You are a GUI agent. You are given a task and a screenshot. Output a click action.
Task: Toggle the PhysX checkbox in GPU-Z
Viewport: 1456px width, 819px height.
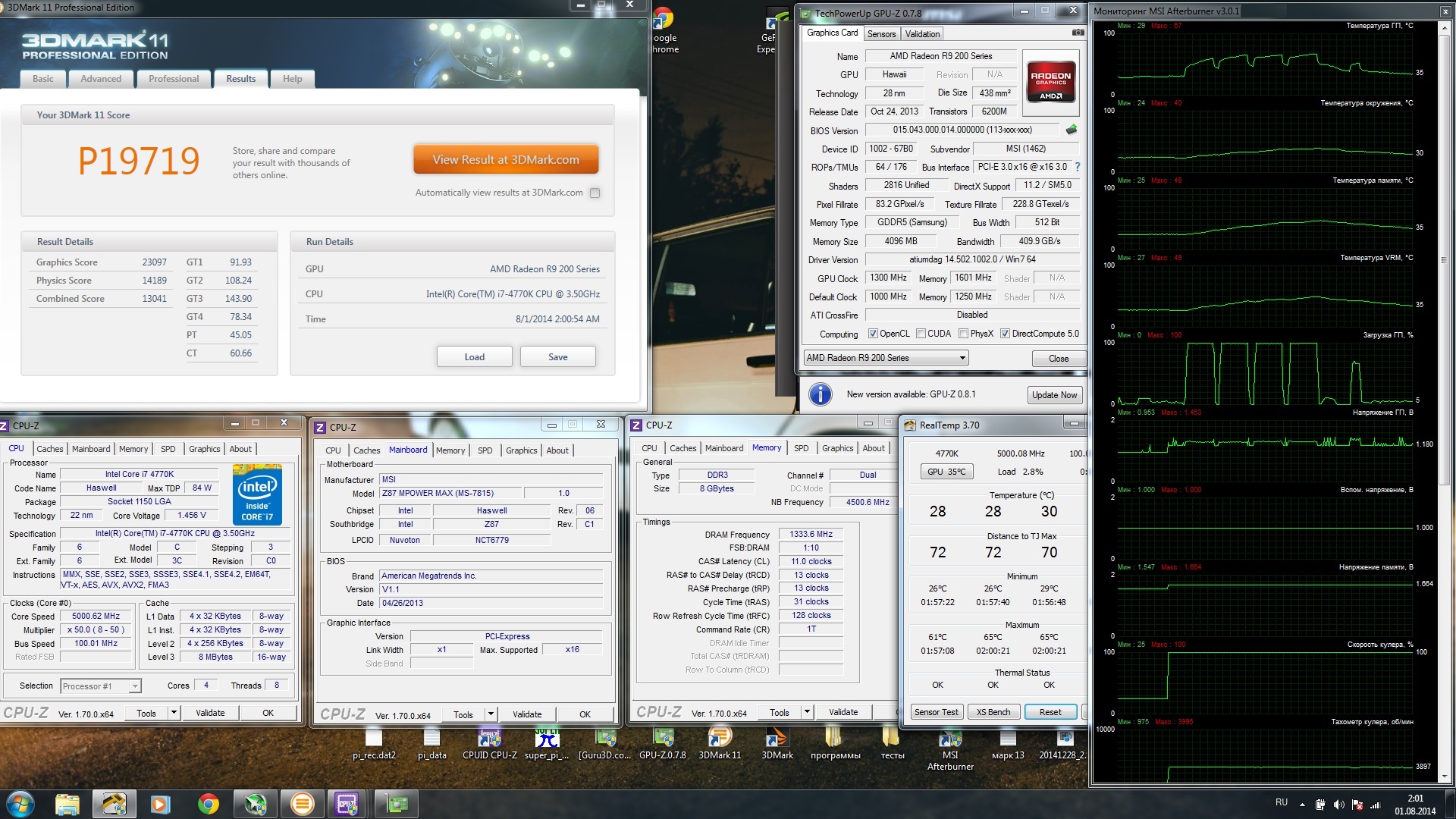(963, 334)
